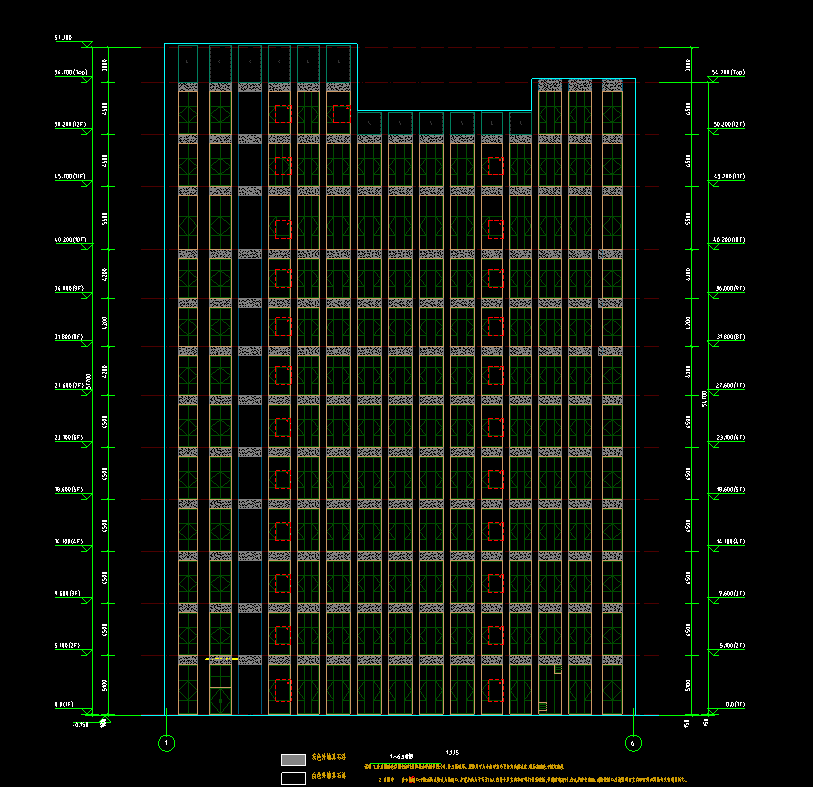813x787 pixels.
Task: Select the ground-floor entrance door on left
Action: (220, 690)
